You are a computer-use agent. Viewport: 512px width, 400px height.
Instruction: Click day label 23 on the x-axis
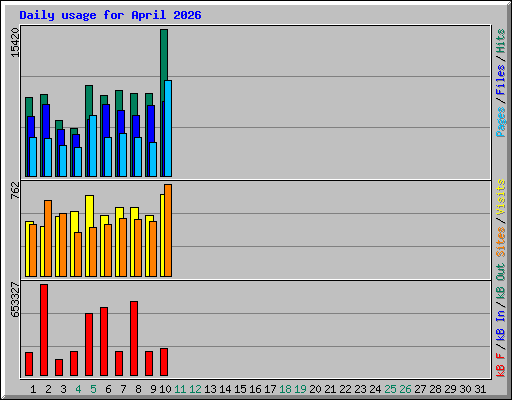tap(360, 389)
